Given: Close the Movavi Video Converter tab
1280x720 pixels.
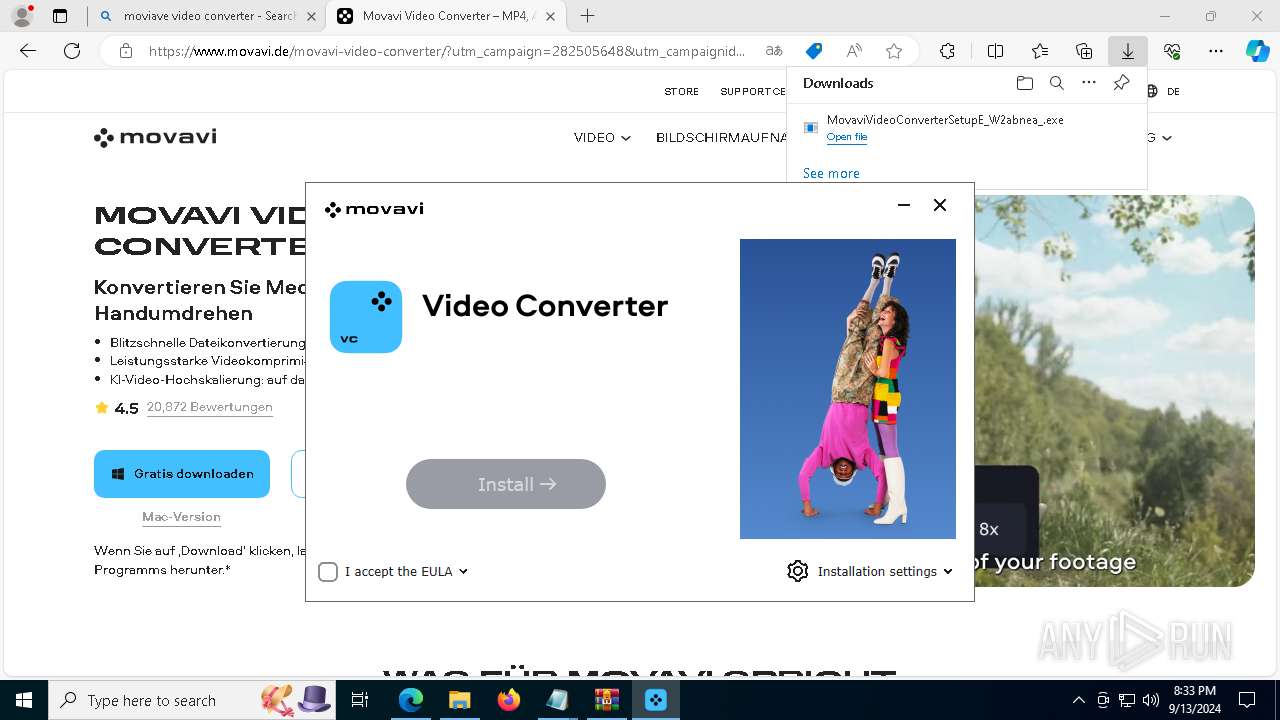Looking at the screenshot, I should tap(550, 16).
